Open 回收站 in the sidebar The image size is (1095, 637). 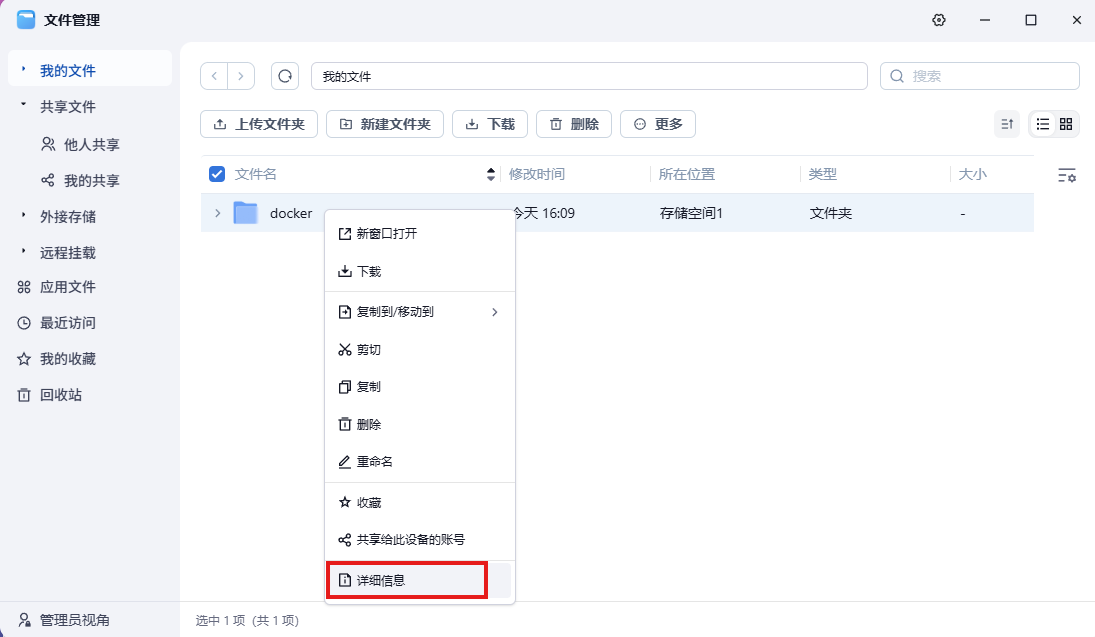tap(60, 395)
